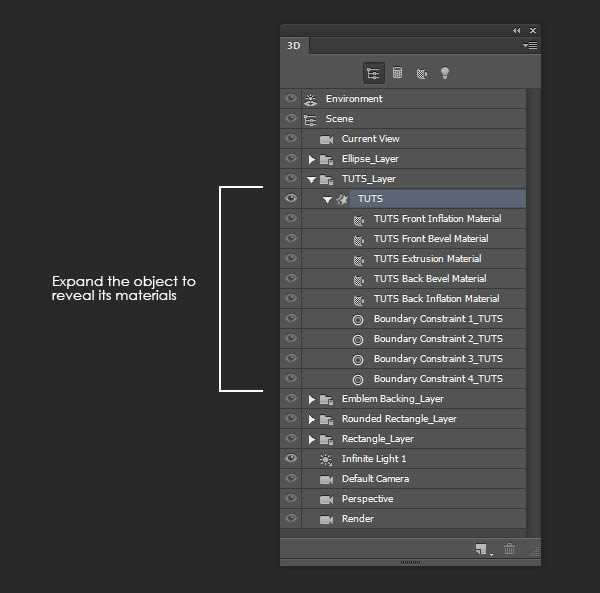Add new object to scene button
The image size is (600, 593).
[483, 549]
